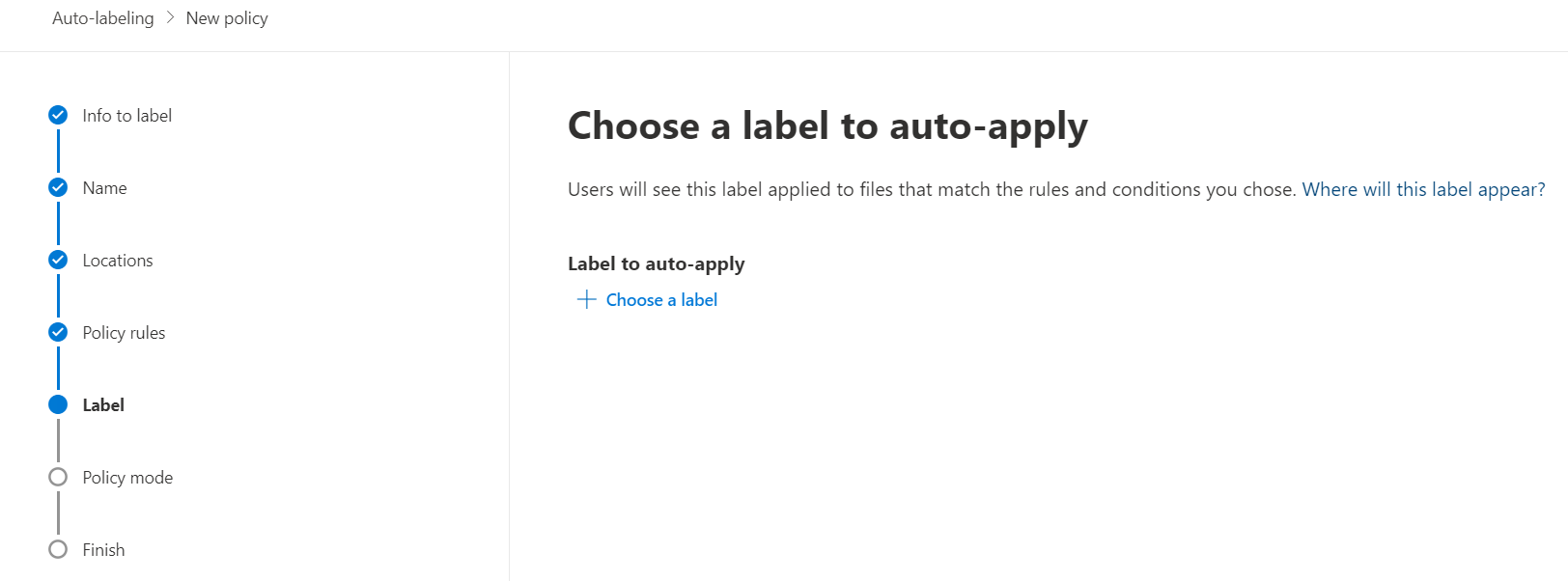The width and height of the screenshot is (1568, 581).
Task: Click the Info to label completed checkmark icon
Action: point(58,115)
